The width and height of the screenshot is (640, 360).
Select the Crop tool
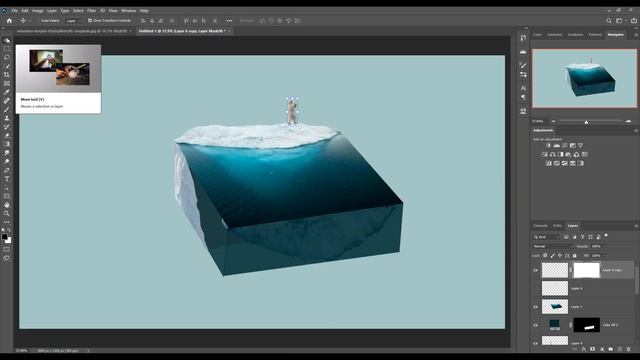[7, 75]
